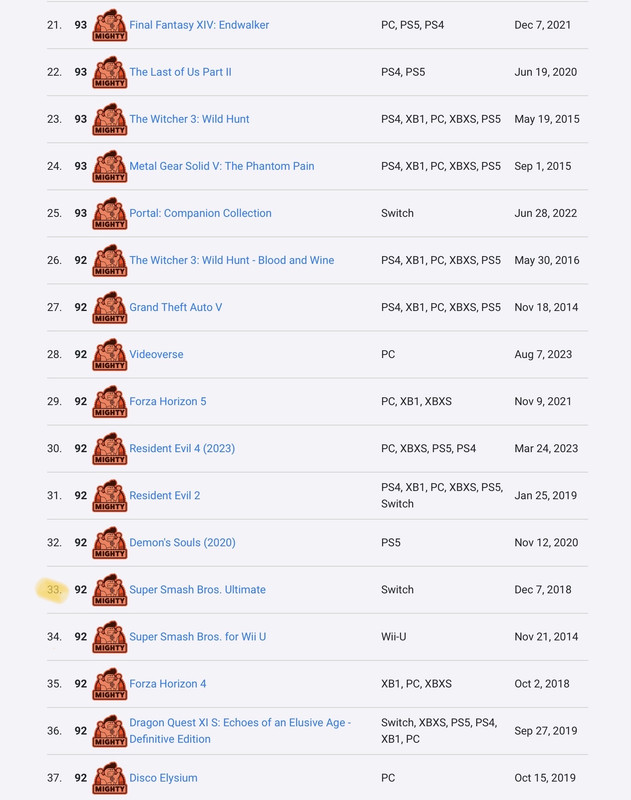Screen dimensions: 631x800
Task: Click Mighty badge icon beside Grand Theft Auto V
Action: (x=110, y=308)
